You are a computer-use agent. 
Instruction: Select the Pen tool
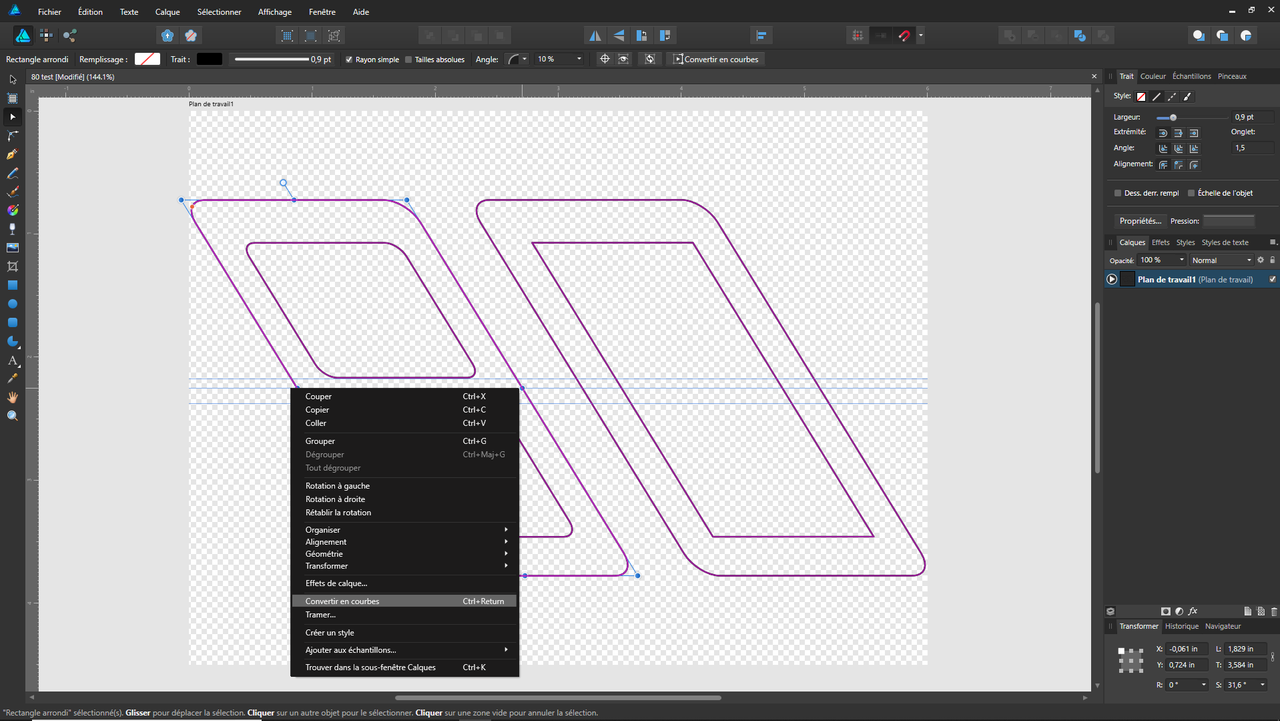click(13, 154)
